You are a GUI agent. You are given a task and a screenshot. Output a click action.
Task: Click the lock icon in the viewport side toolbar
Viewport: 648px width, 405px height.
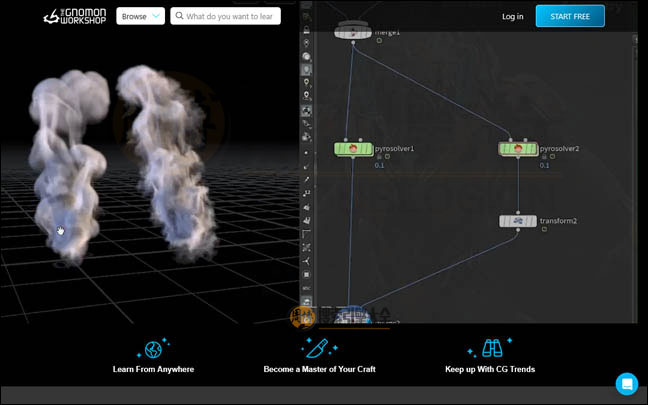pyautogui.click(x=306, y=30)
